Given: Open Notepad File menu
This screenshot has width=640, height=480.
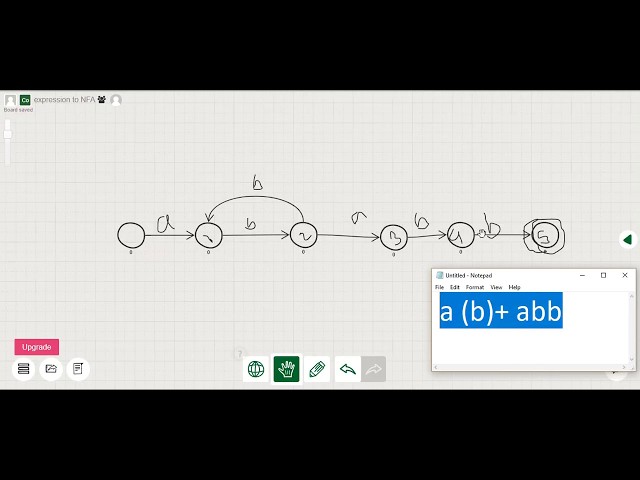Looking at the screenshot, I should (x=440, y=287).
